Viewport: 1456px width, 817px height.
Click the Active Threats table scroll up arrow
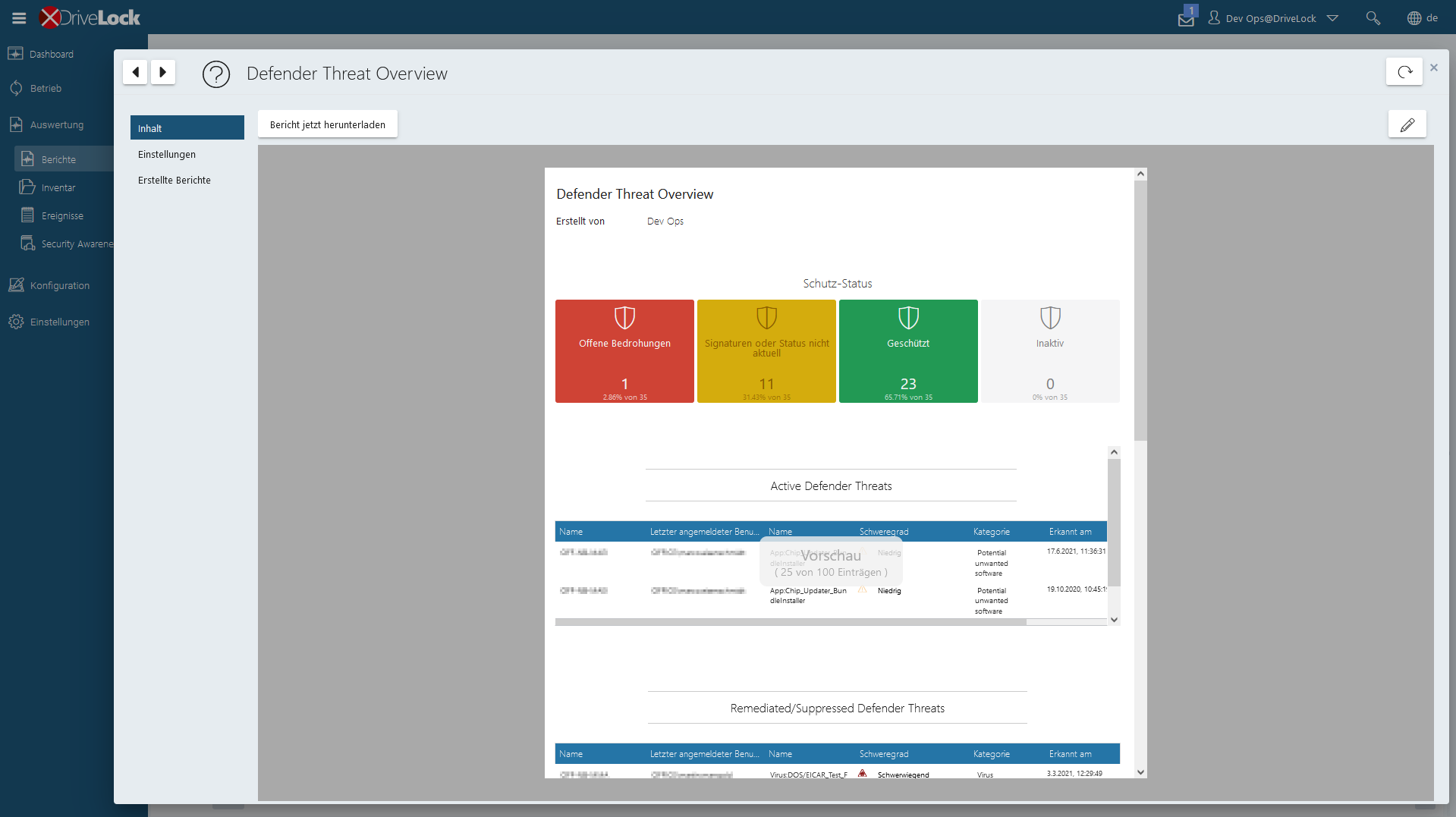coord(1114,452)
